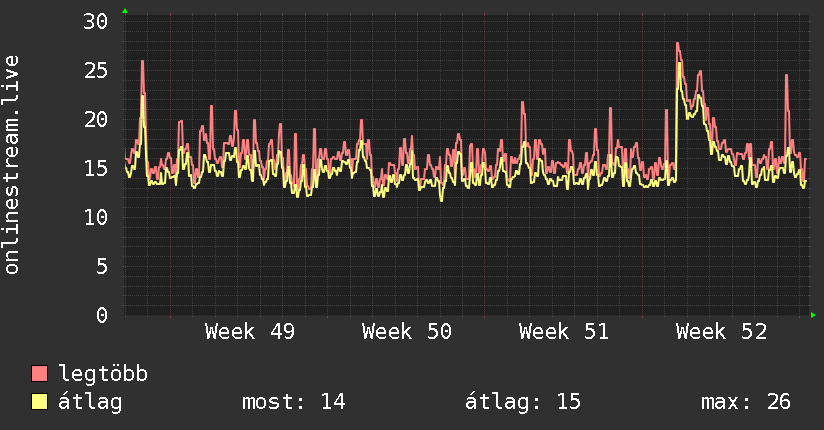Click the pink legtöbb legend swatch

tap(39, 373)
